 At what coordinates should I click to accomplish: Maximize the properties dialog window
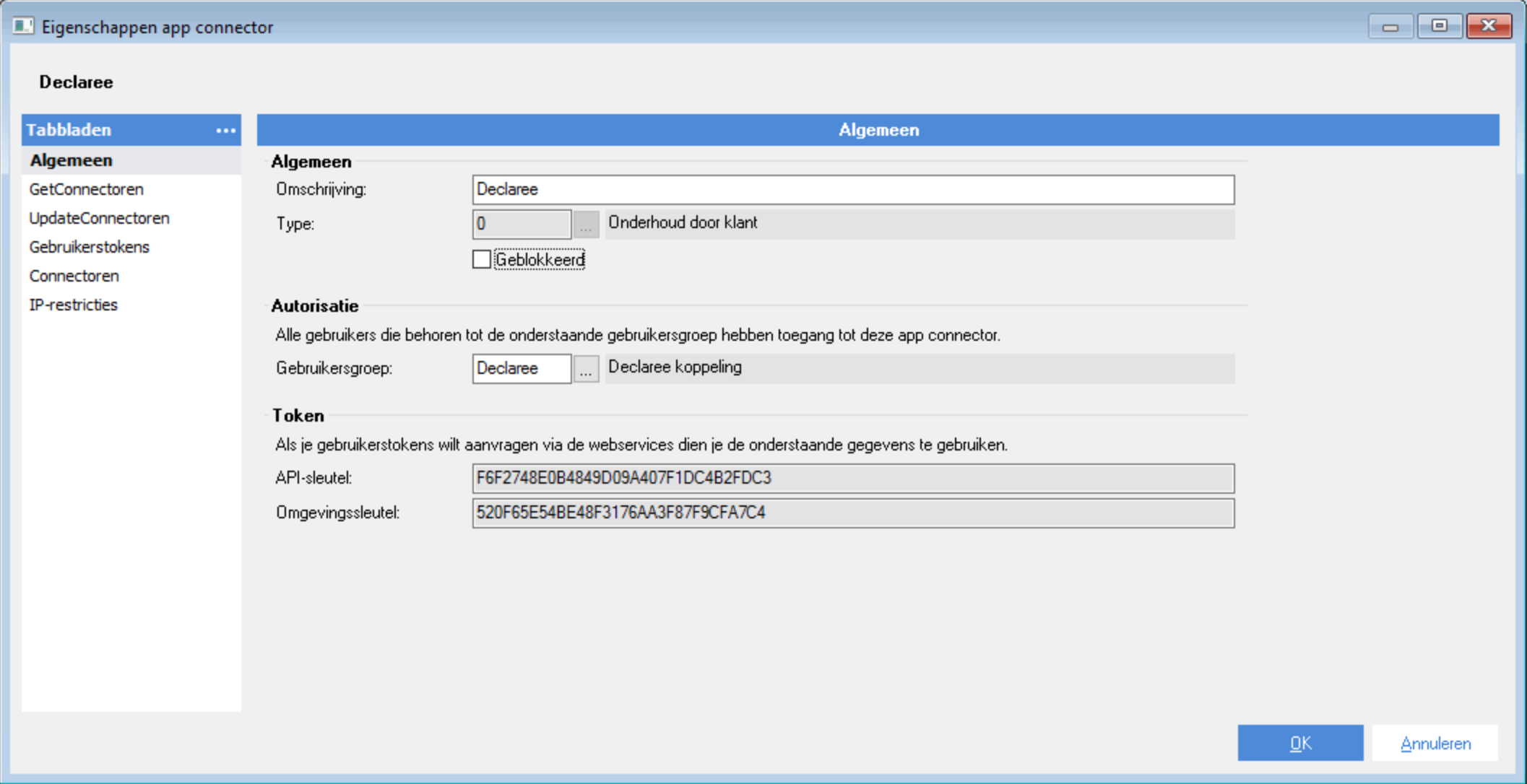[x=1439, y=27]
